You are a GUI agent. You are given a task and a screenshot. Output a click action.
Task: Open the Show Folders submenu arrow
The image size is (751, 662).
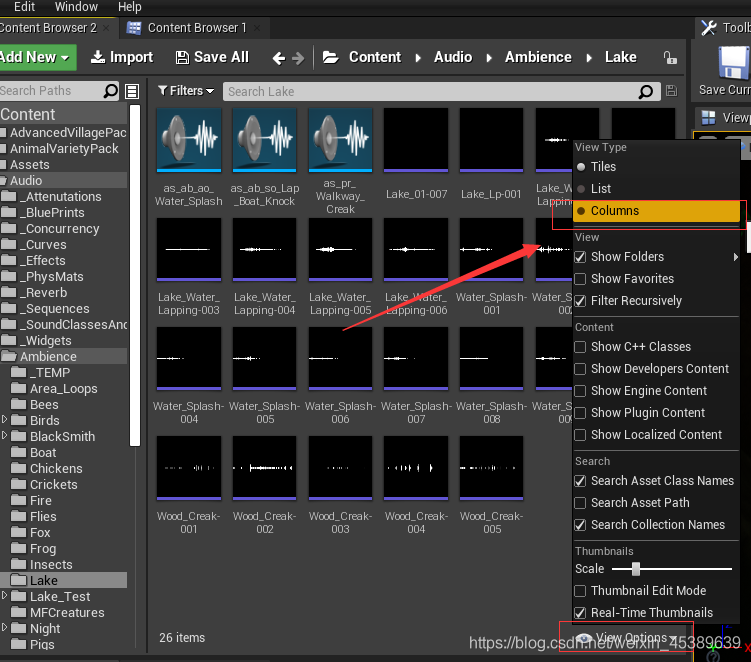click(x=736, y=257)
